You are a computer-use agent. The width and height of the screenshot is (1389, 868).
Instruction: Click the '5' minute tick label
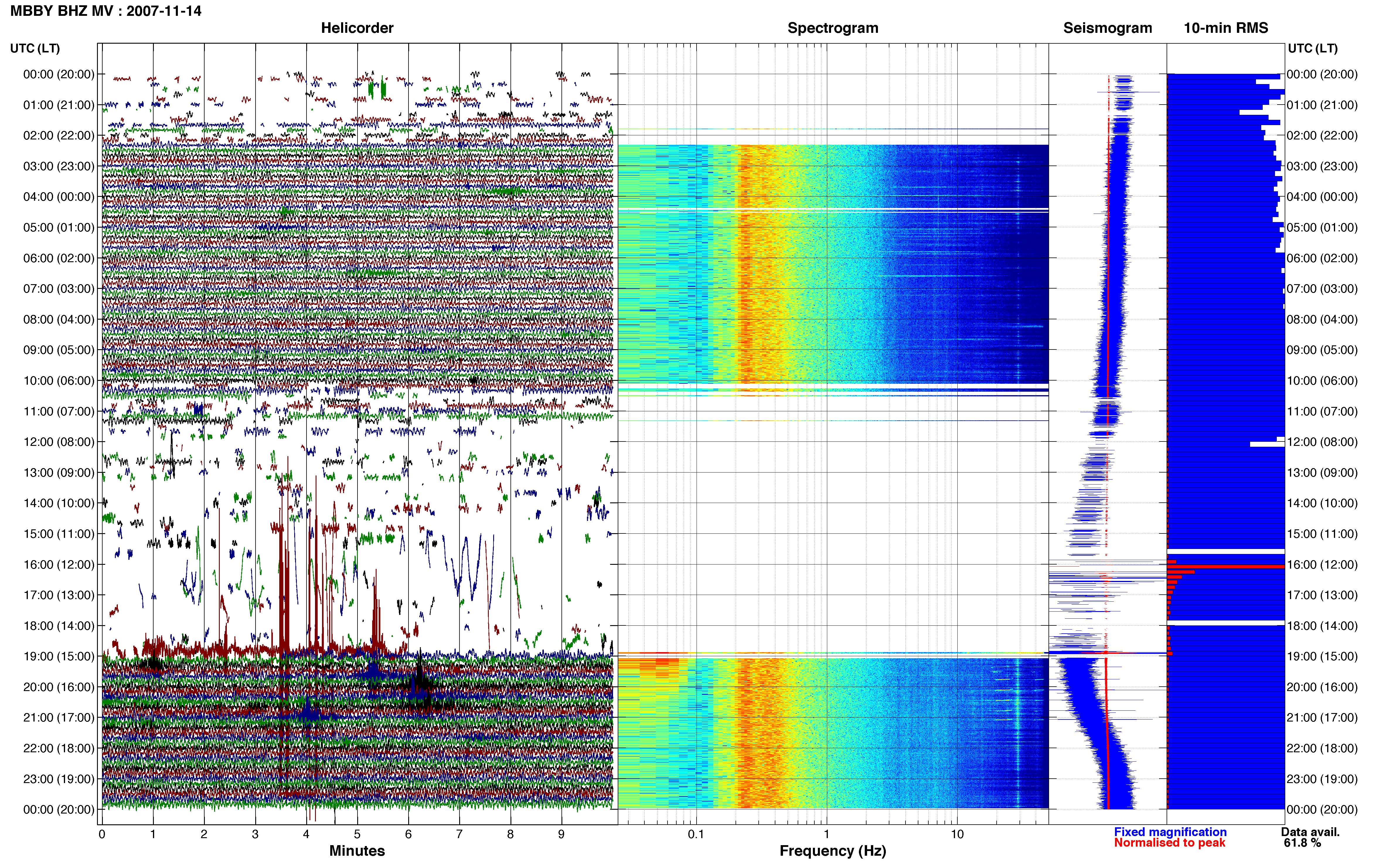coord(357,834)
